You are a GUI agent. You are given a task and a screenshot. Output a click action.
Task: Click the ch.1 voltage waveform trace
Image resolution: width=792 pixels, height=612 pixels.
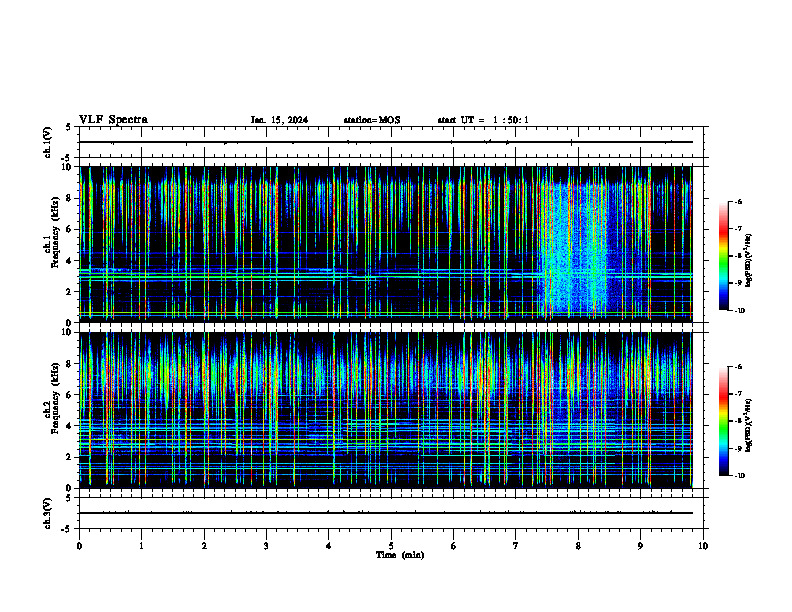coord(386,142)
